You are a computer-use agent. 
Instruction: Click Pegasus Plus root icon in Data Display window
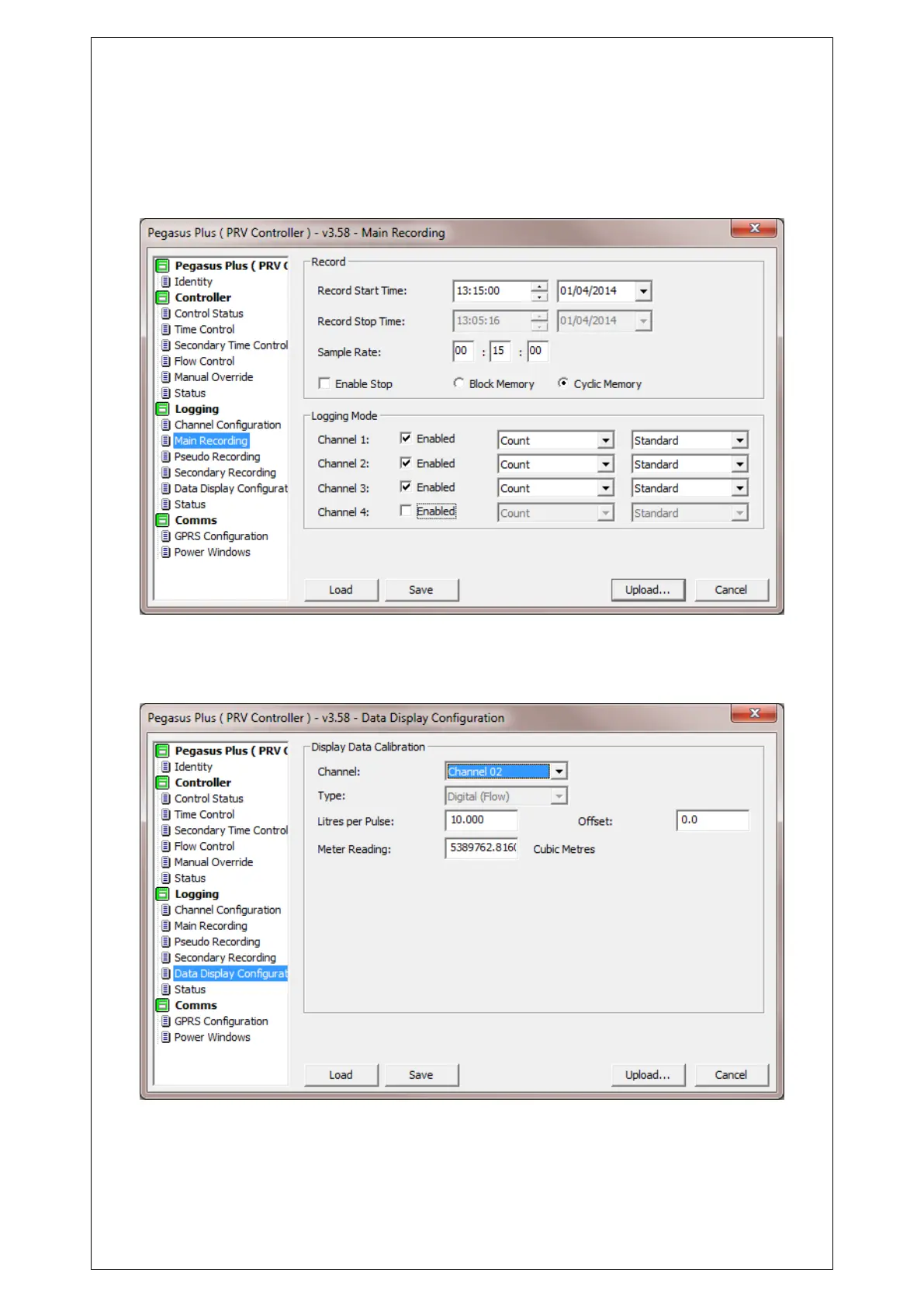pos(162,751)
